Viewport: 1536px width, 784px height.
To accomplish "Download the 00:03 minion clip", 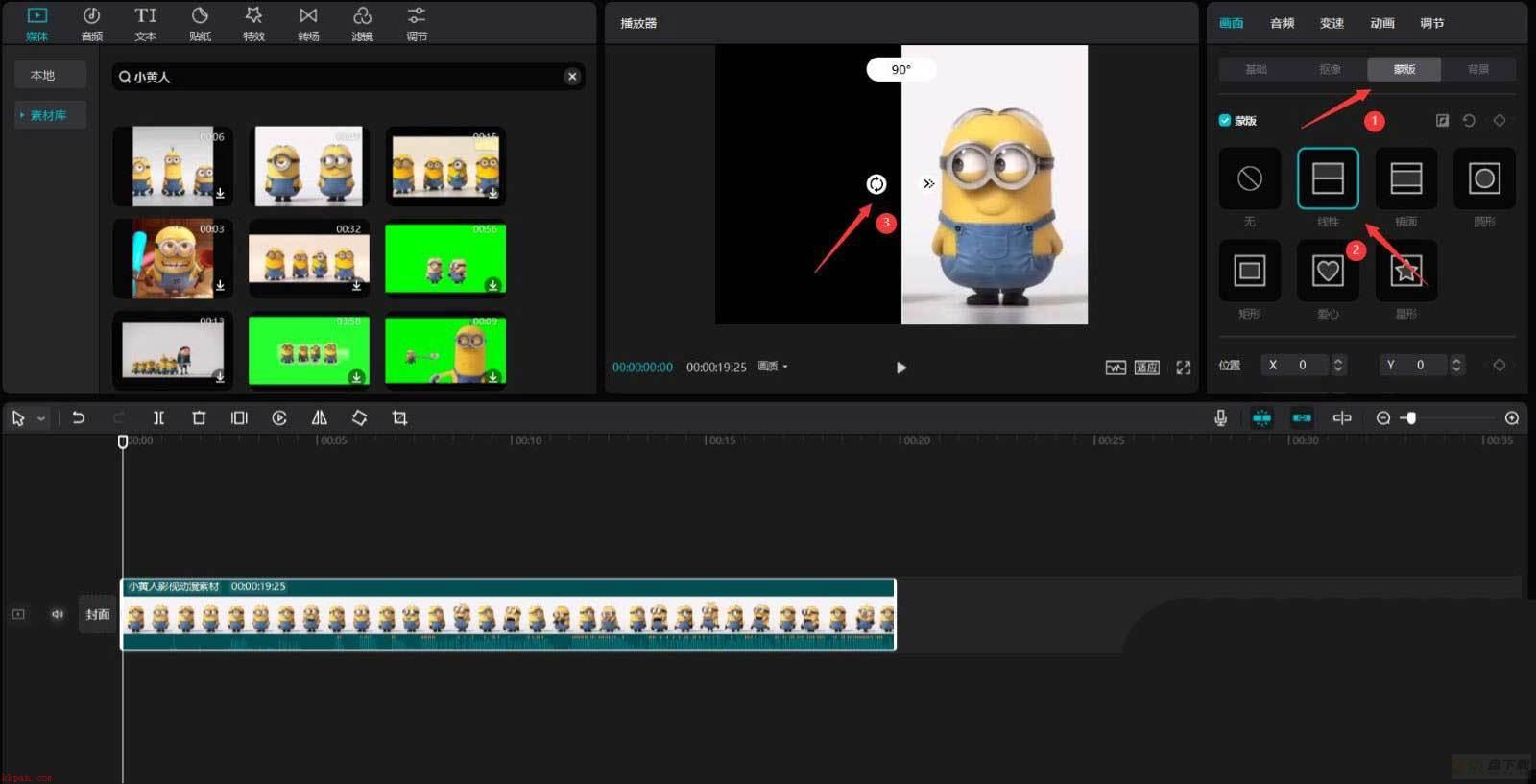I will (221, 285).
